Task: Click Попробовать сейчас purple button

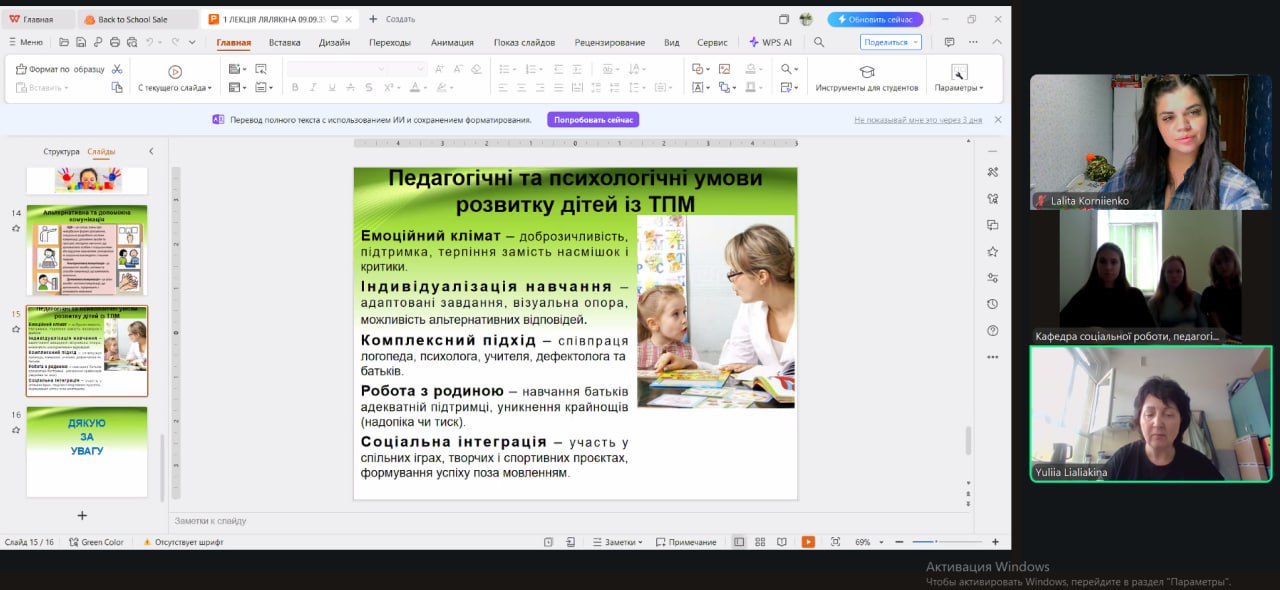Action: pyautogui.click(x=593, y=120)
